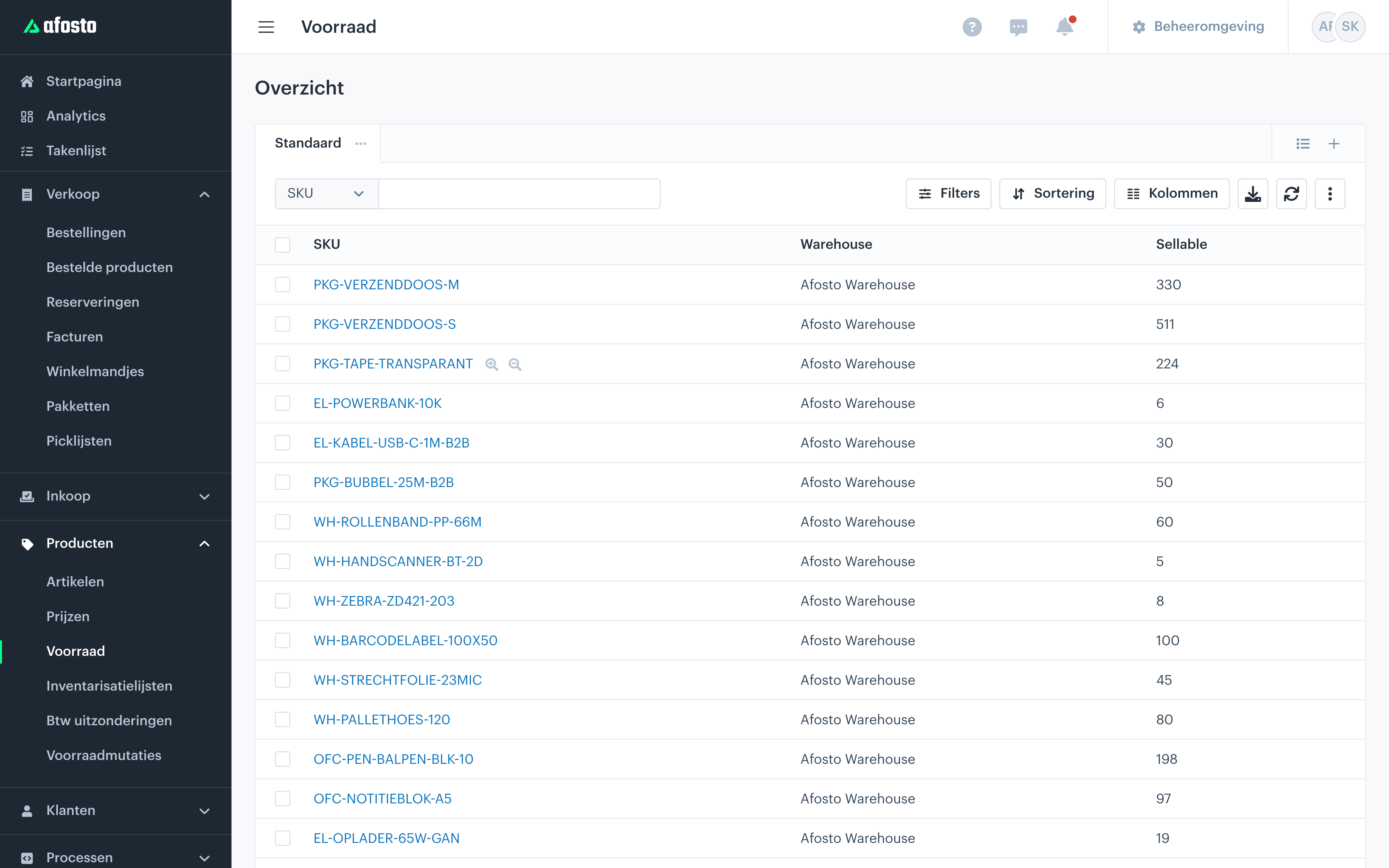Viewport: 1389px width, 868px height.
Task: Click the refresh icon button
Action: pos(1292,194)
